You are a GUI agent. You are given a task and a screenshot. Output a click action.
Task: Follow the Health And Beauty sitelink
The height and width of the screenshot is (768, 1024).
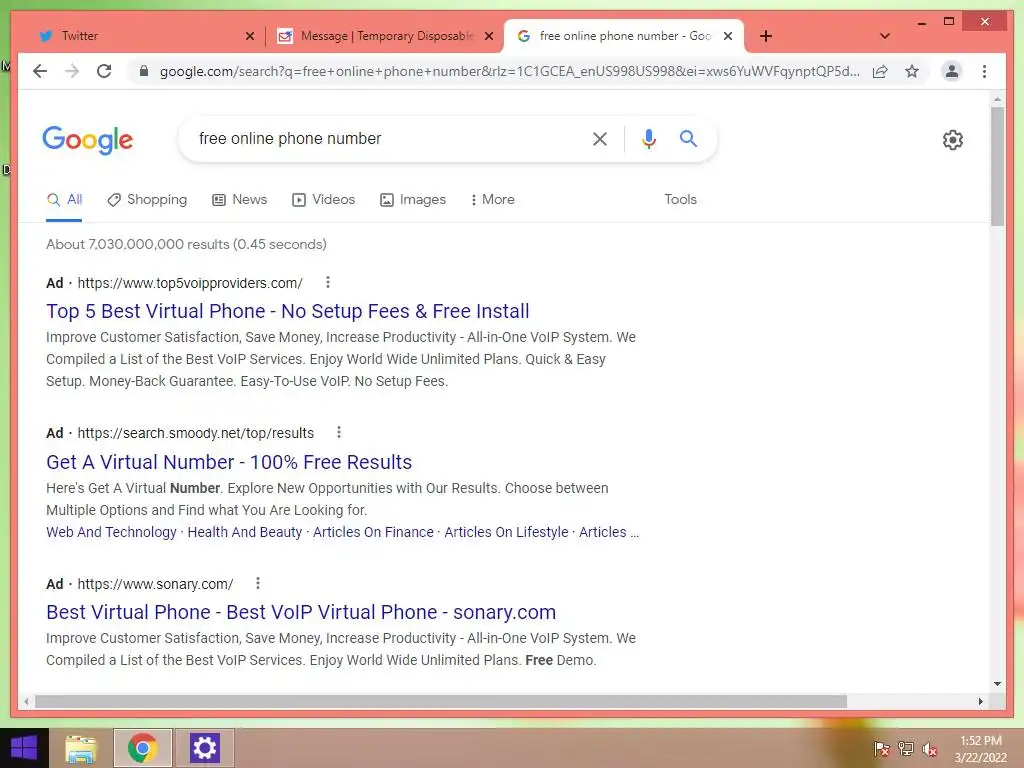pos(245,532)
